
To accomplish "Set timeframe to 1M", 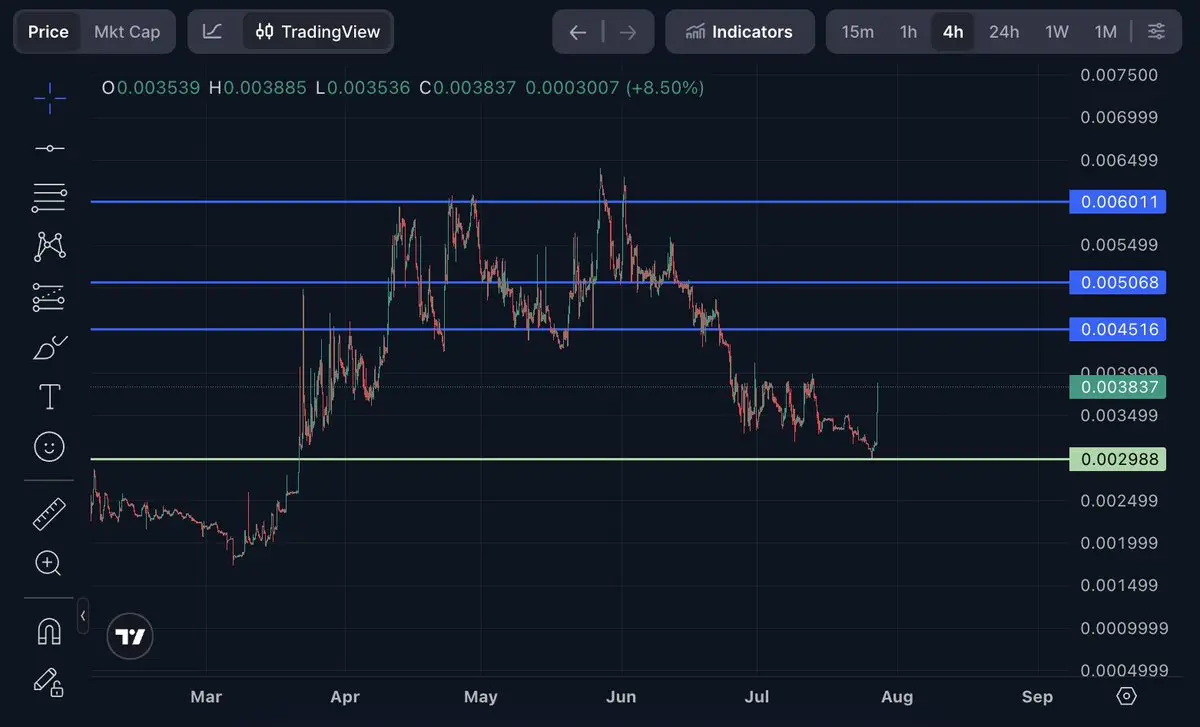I will pos(1105,32).
